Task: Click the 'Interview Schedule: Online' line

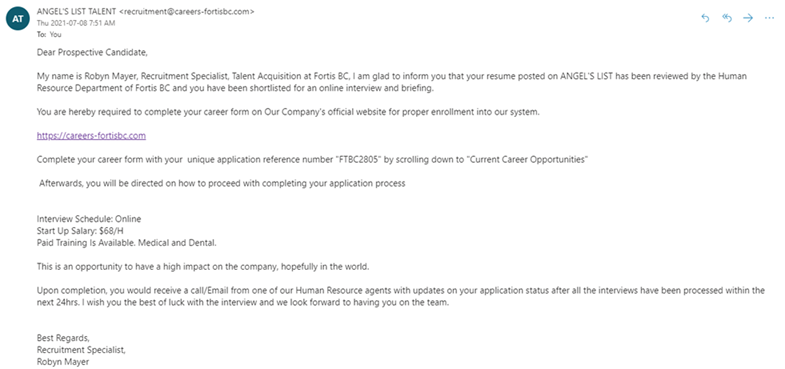Action: (x=89, y=219)
